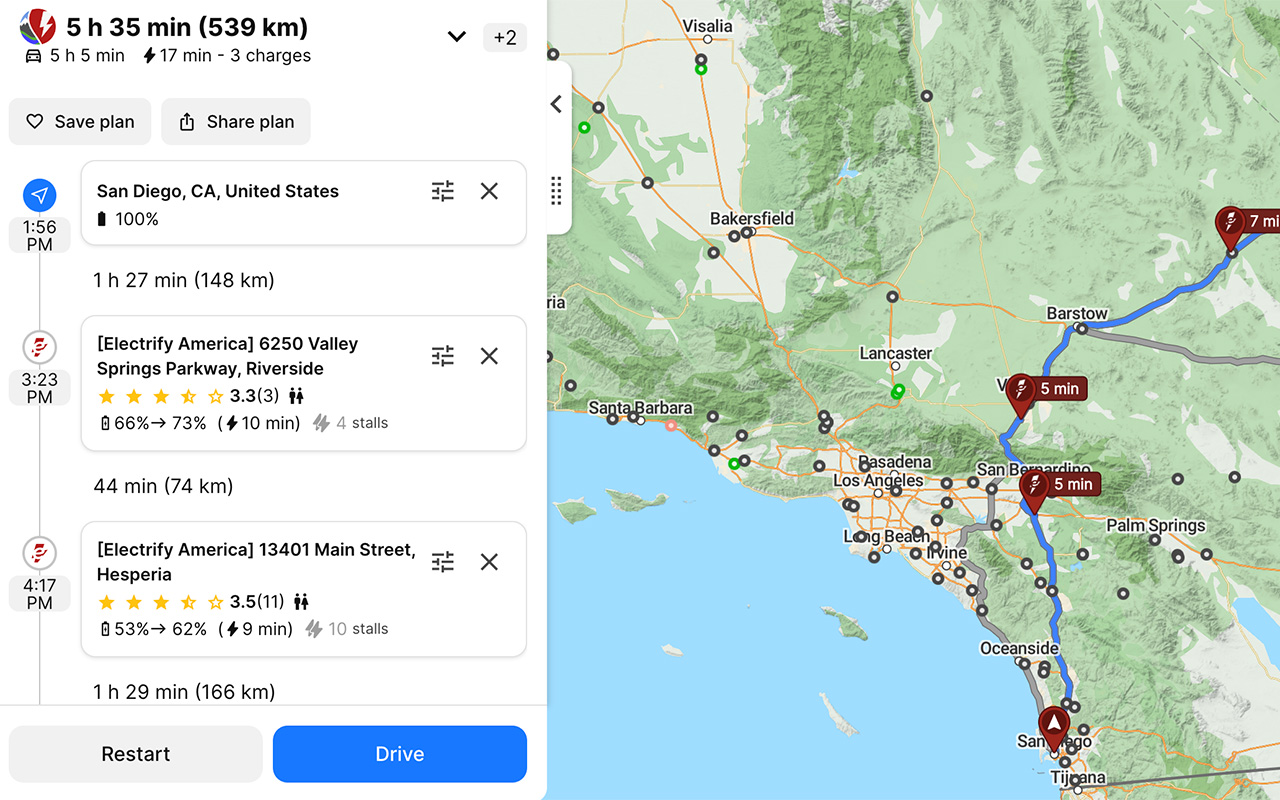Adjust charger settings for the Valley Springs Parkway stop
The image size is (1280, 800).
(x=443, y=356)
